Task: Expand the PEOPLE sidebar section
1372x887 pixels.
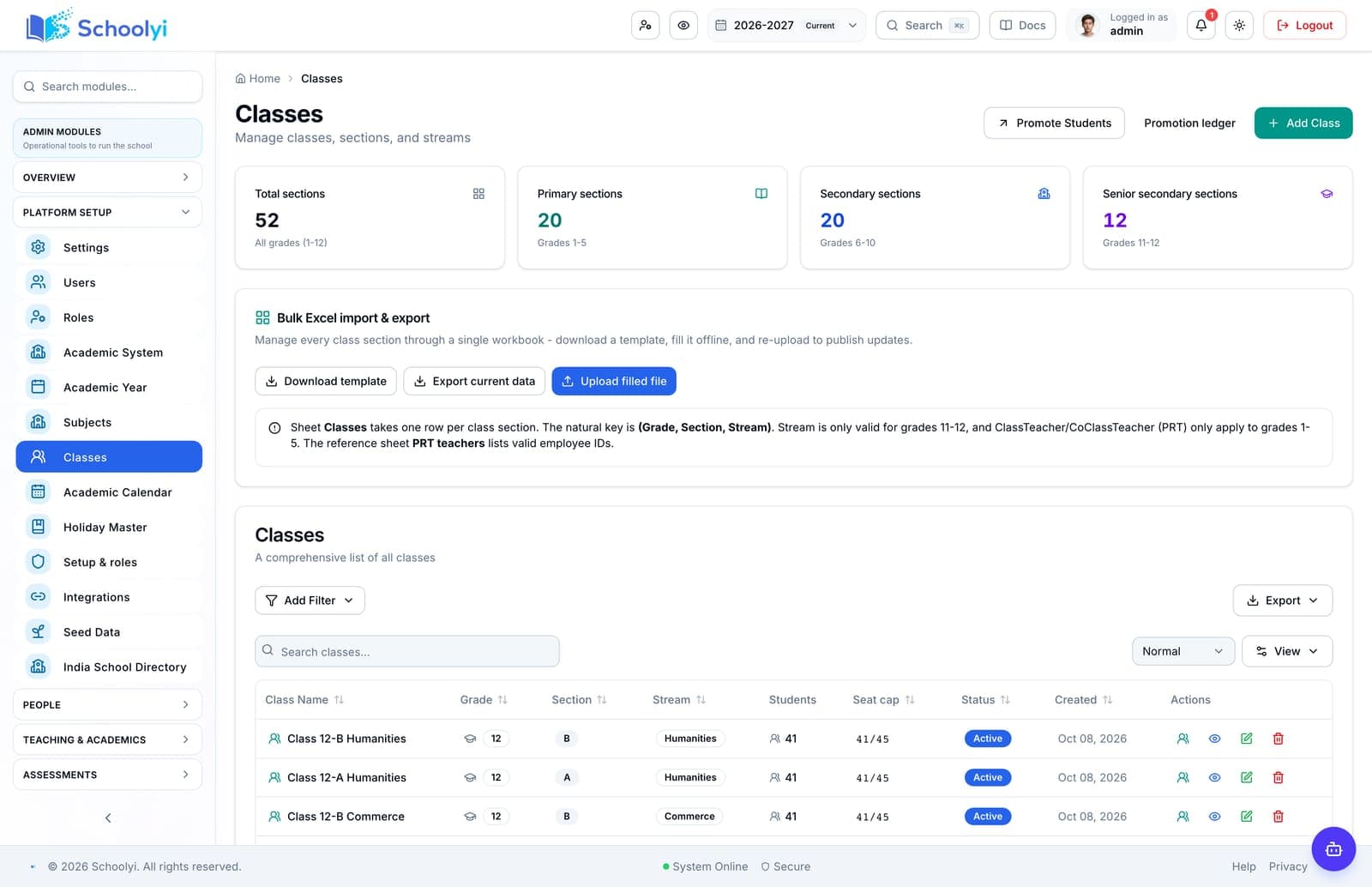Action: 107,704
